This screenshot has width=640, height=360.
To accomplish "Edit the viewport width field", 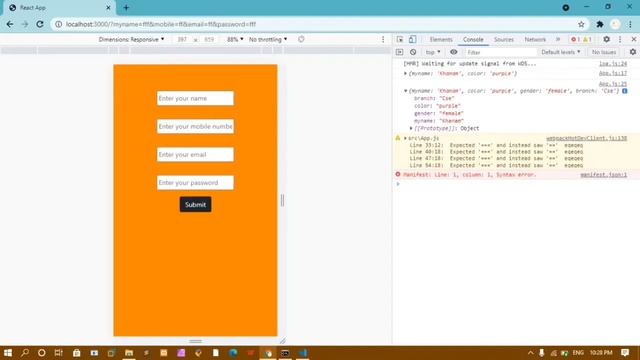I will coord(182,40).
